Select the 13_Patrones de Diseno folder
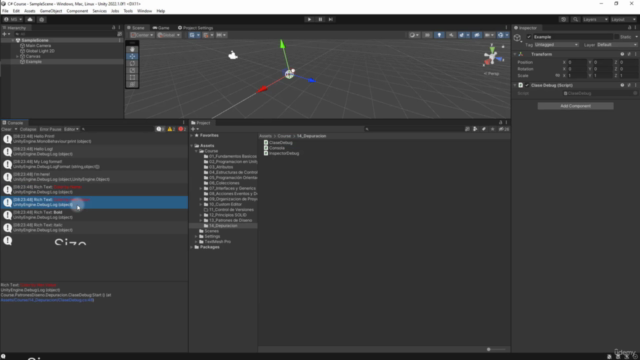The height and width of the screenshot is (360, 640). coord(231,220)
